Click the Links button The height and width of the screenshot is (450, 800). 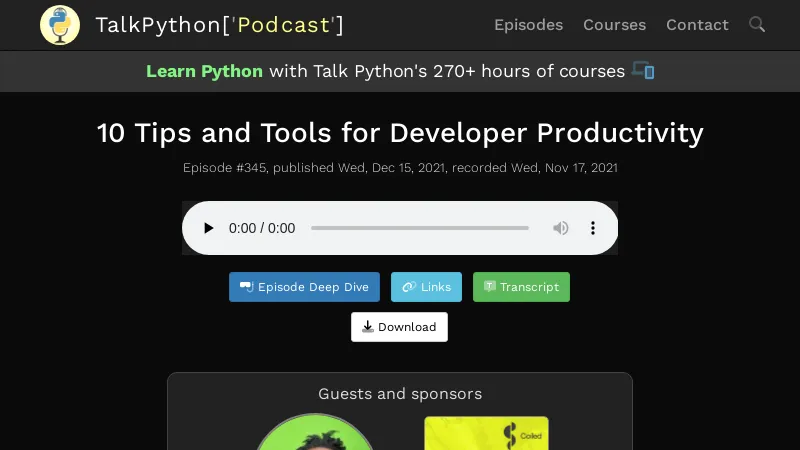(x=426, y=287)
